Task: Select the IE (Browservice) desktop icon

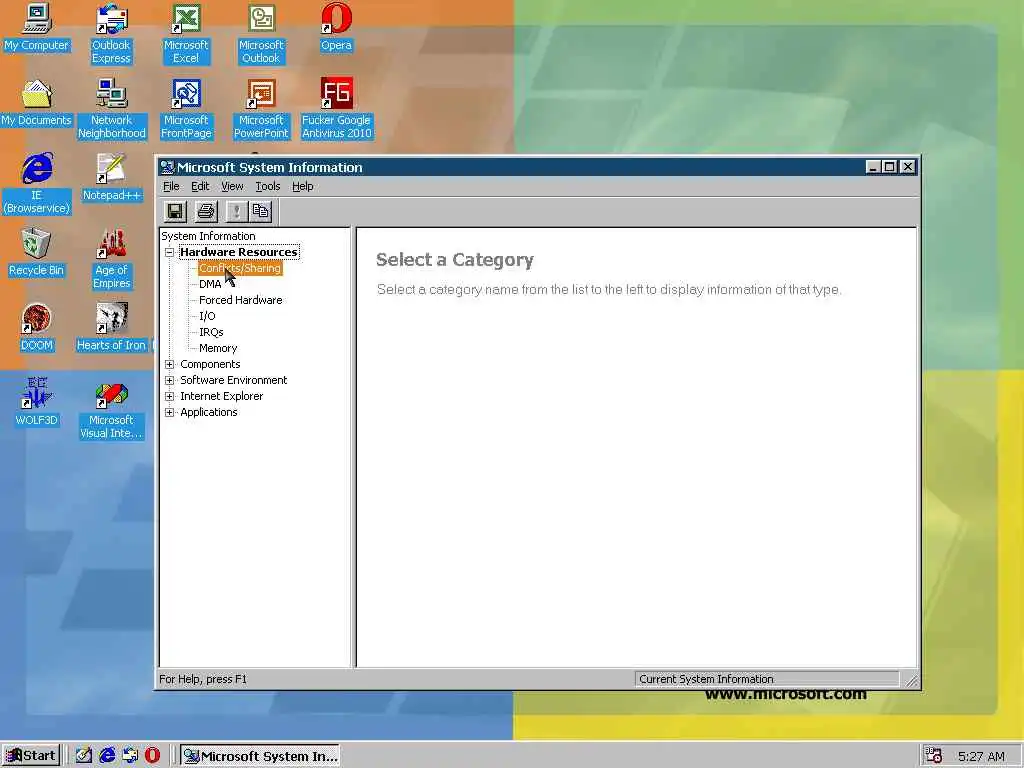Action: (37, 184)
